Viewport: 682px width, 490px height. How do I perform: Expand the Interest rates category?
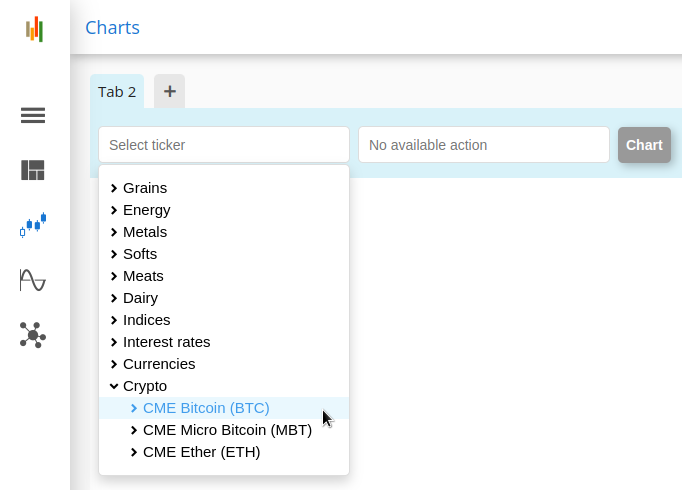[x=160, y=342]
